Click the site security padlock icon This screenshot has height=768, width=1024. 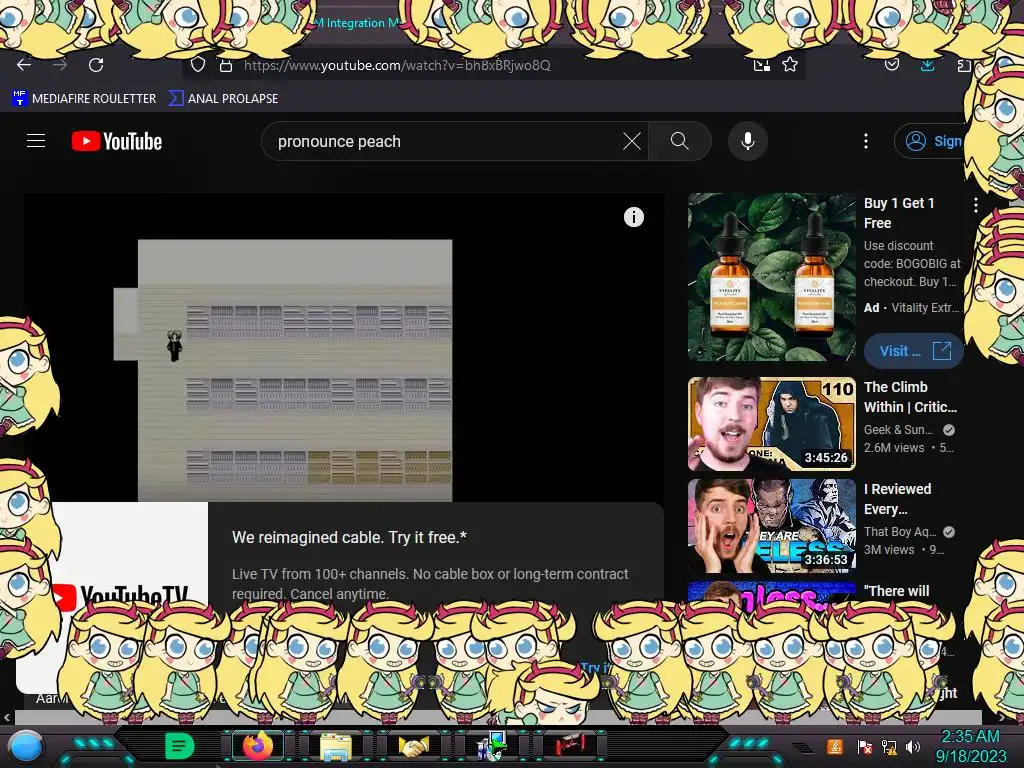pos(226,65)
